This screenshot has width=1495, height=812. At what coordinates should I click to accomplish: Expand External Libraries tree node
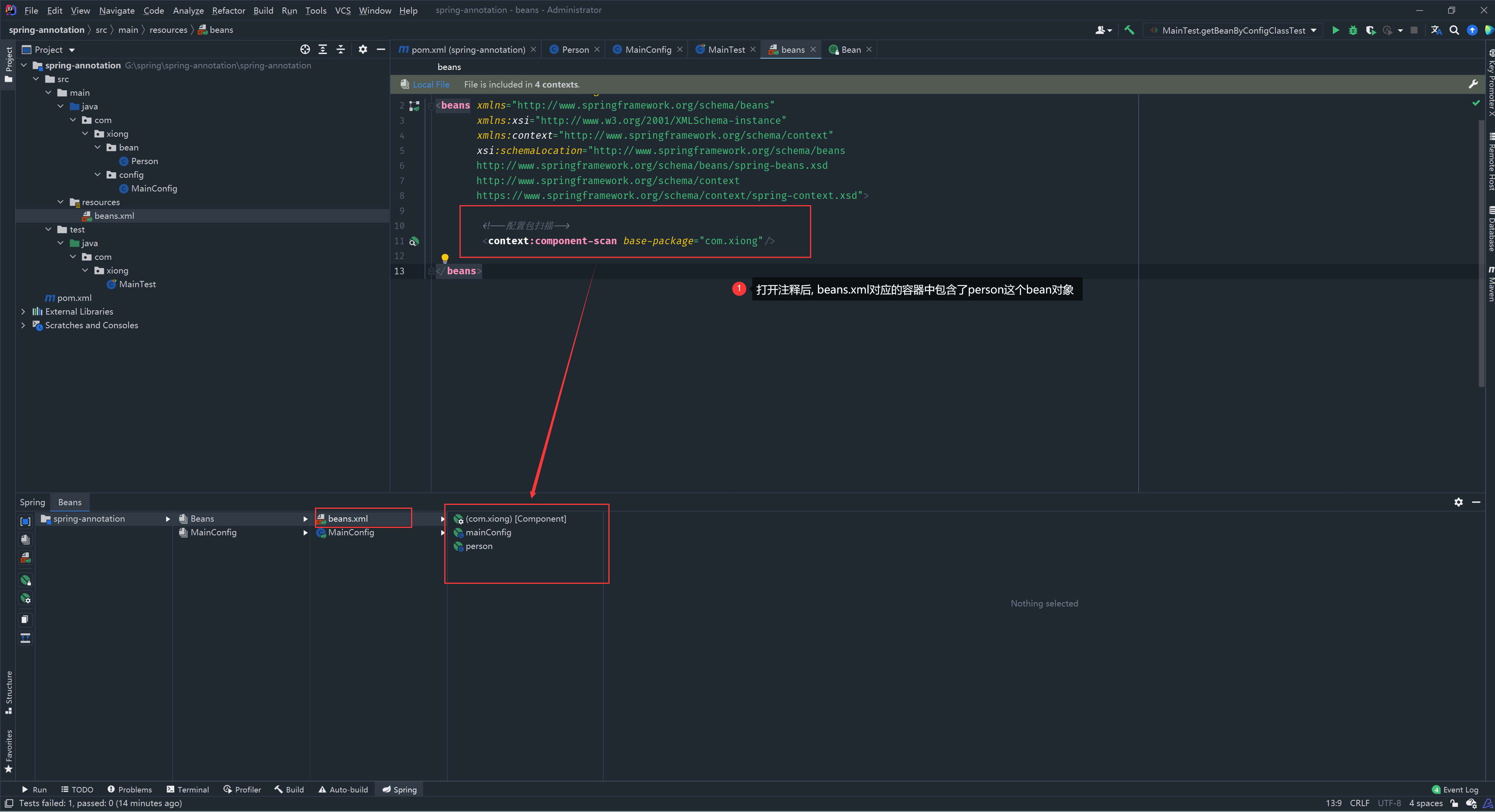tap(23, 312)
